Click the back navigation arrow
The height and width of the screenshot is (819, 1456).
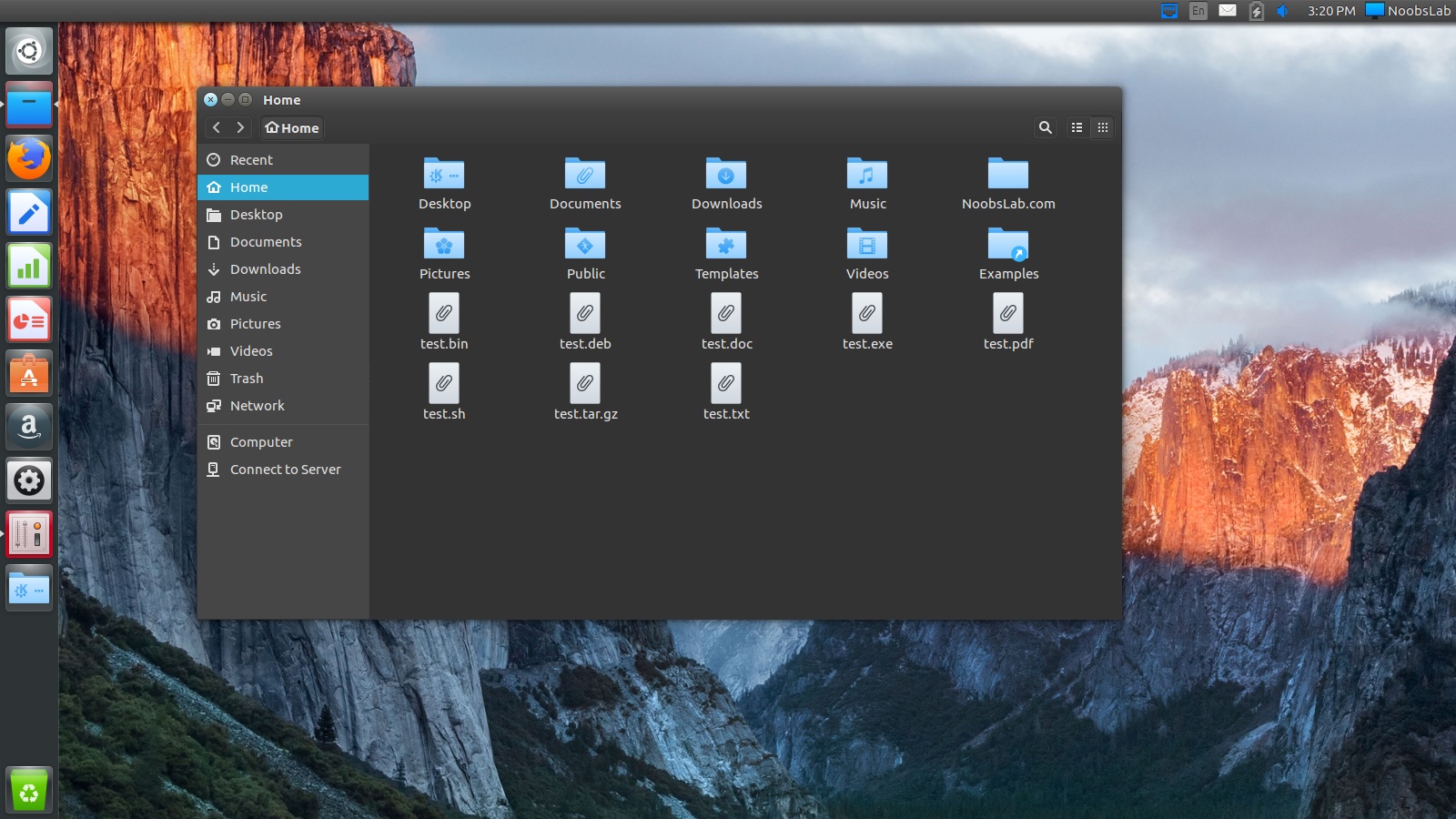216,127
